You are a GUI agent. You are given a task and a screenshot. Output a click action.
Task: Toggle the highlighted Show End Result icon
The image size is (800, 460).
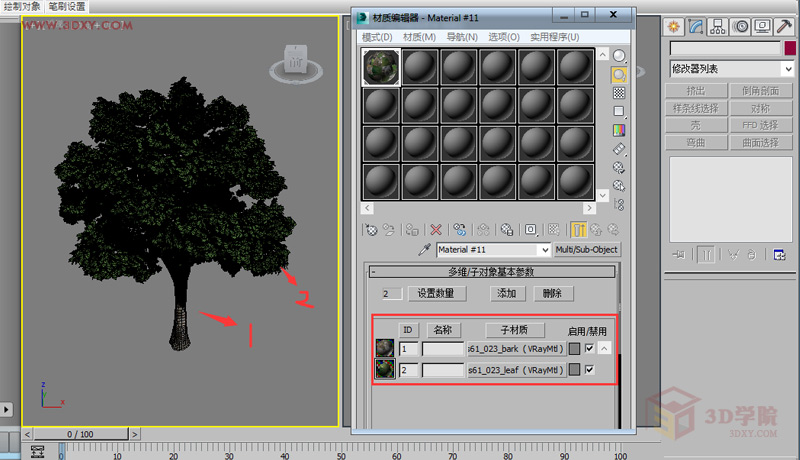[579, 230]
